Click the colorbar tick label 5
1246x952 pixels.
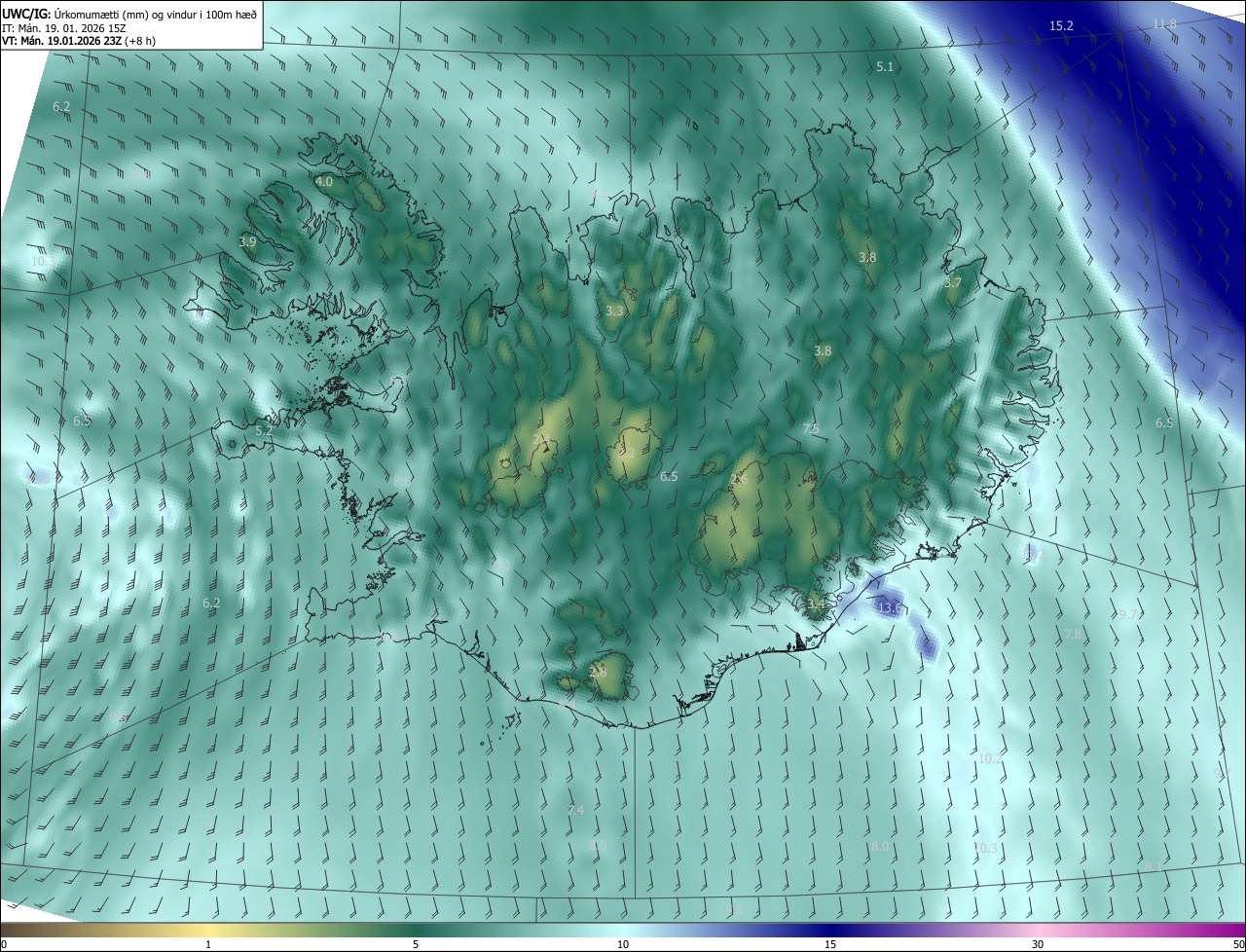point(416,944)
